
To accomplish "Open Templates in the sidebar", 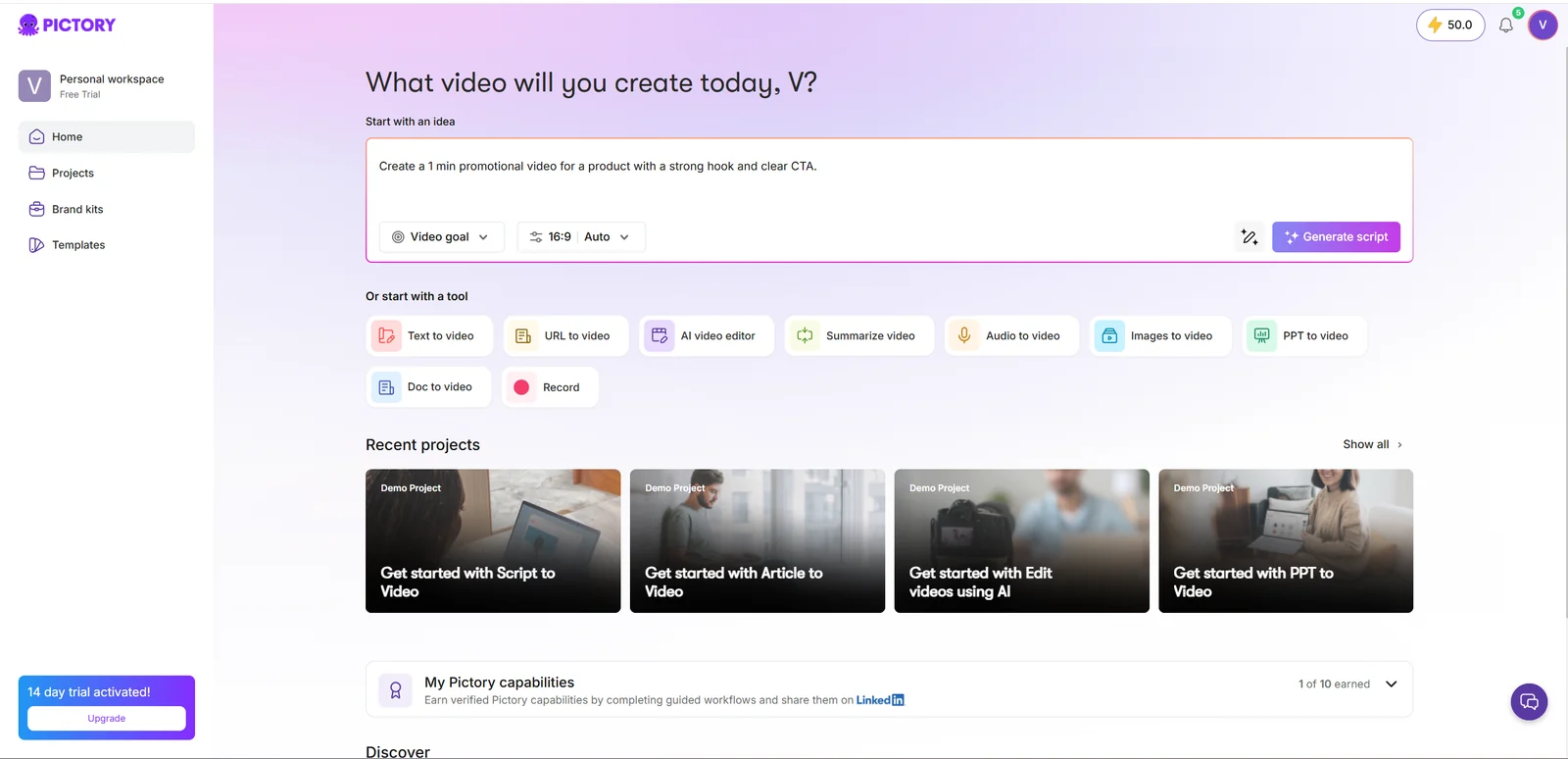I will (107, 245).
